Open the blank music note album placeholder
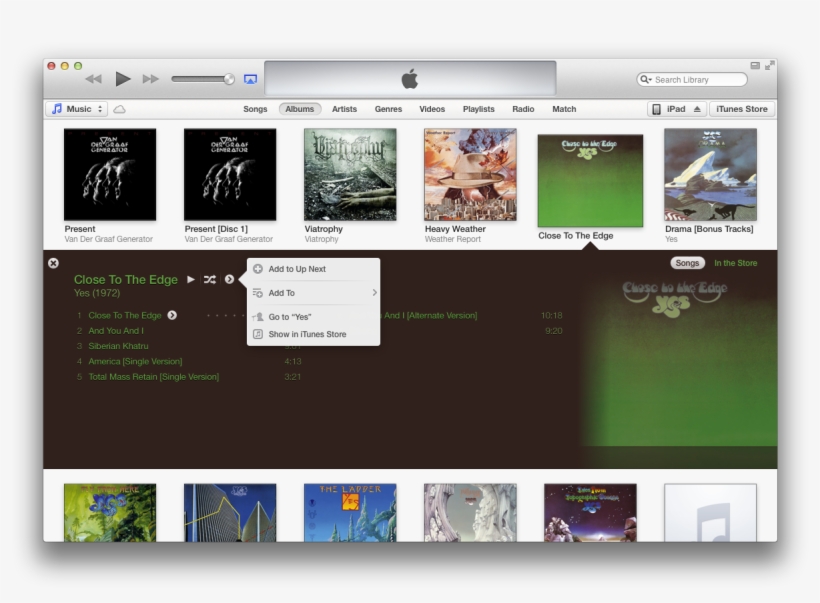Image resolution: width=820 pixels, height=603 pixels. click(710, 513)
